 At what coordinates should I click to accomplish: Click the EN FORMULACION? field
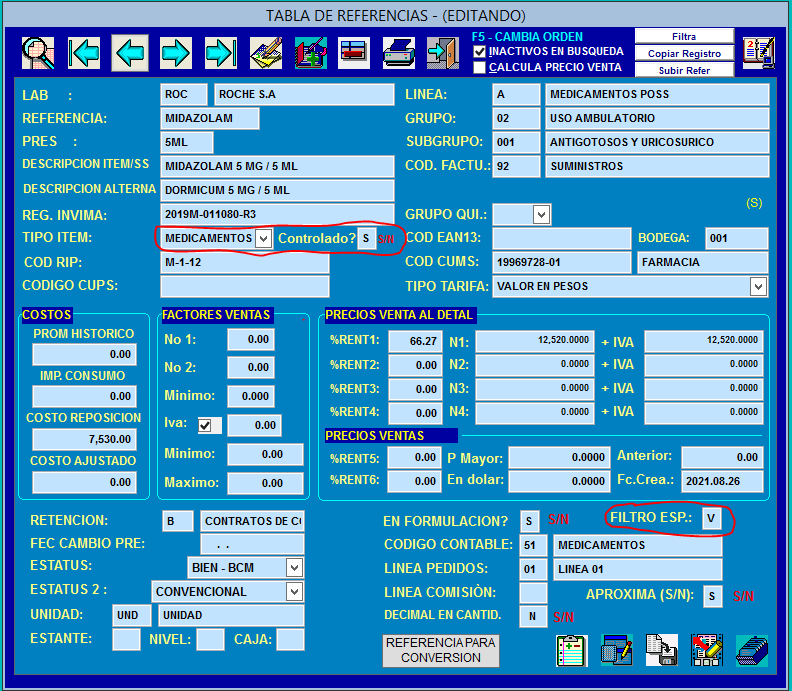pyautogui.click(x=529, y=521)
